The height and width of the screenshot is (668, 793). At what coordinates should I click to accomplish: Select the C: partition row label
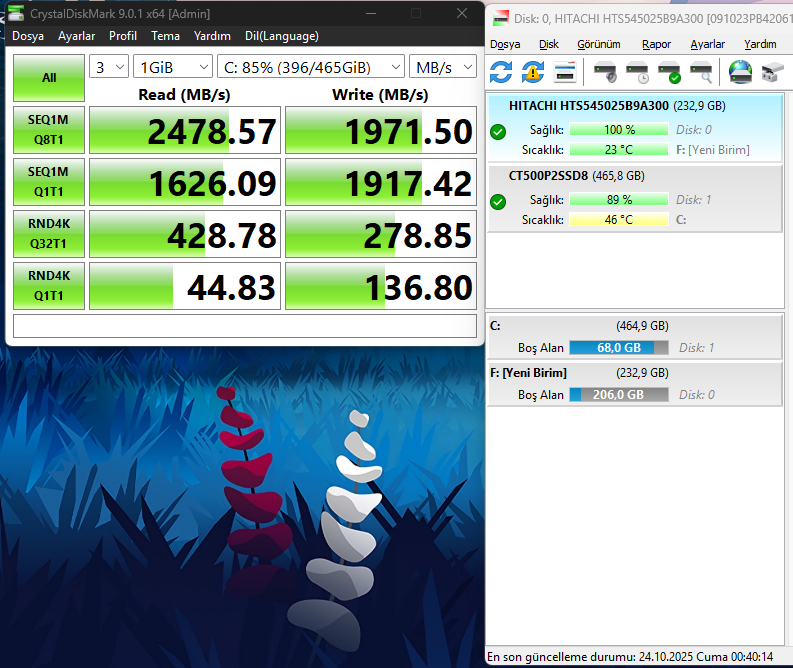click(495, 326)
